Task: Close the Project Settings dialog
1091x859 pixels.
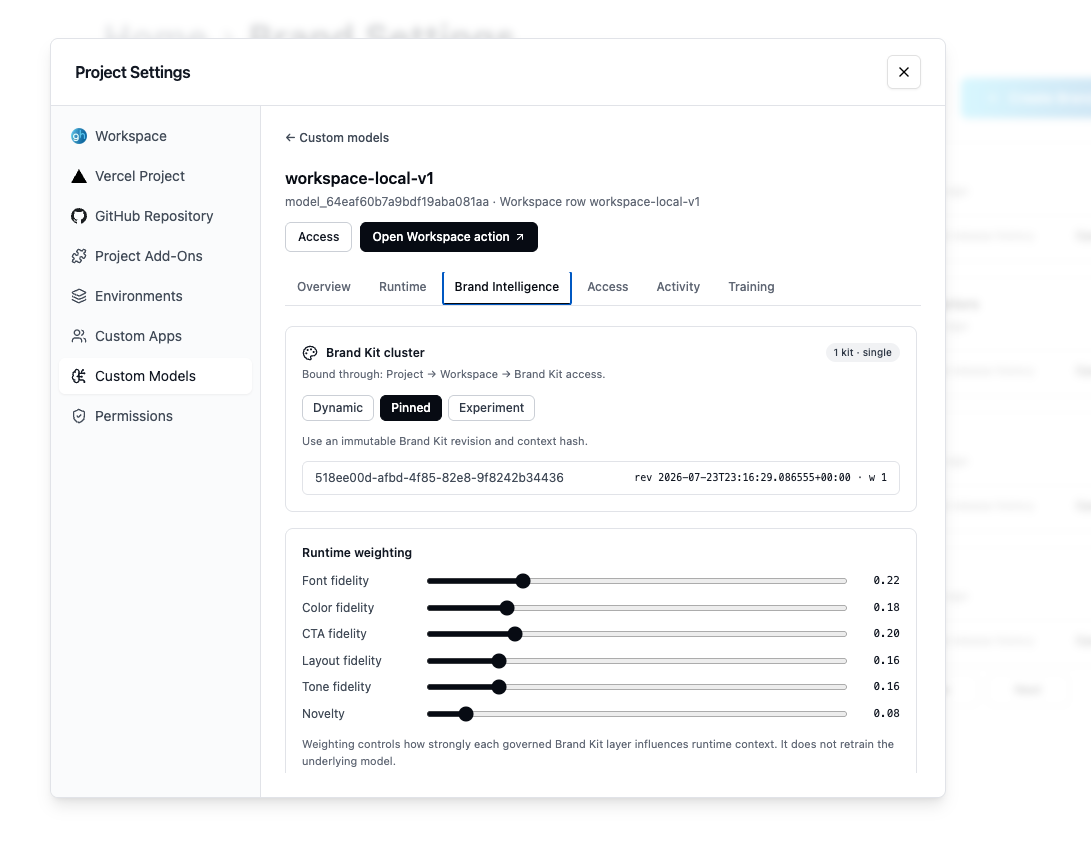Action: tap(903, 72)
